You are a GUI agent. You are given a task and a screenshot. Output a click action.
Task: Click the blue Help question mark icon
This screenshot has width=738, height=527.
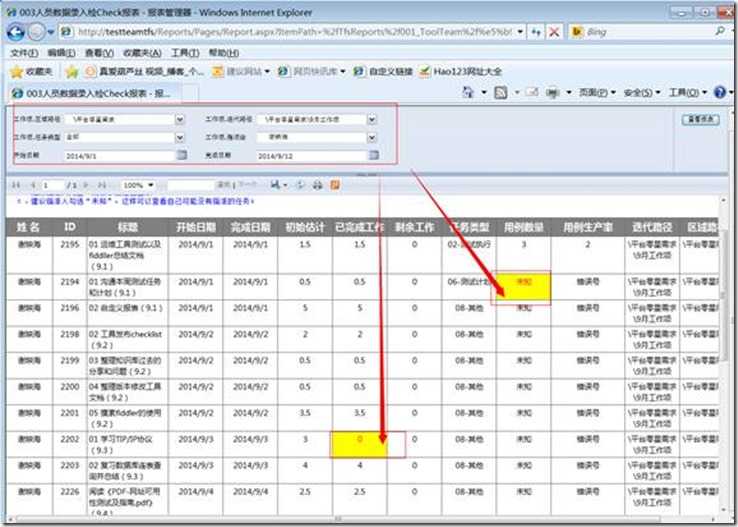pyautogui.click(x=720, y=92)
